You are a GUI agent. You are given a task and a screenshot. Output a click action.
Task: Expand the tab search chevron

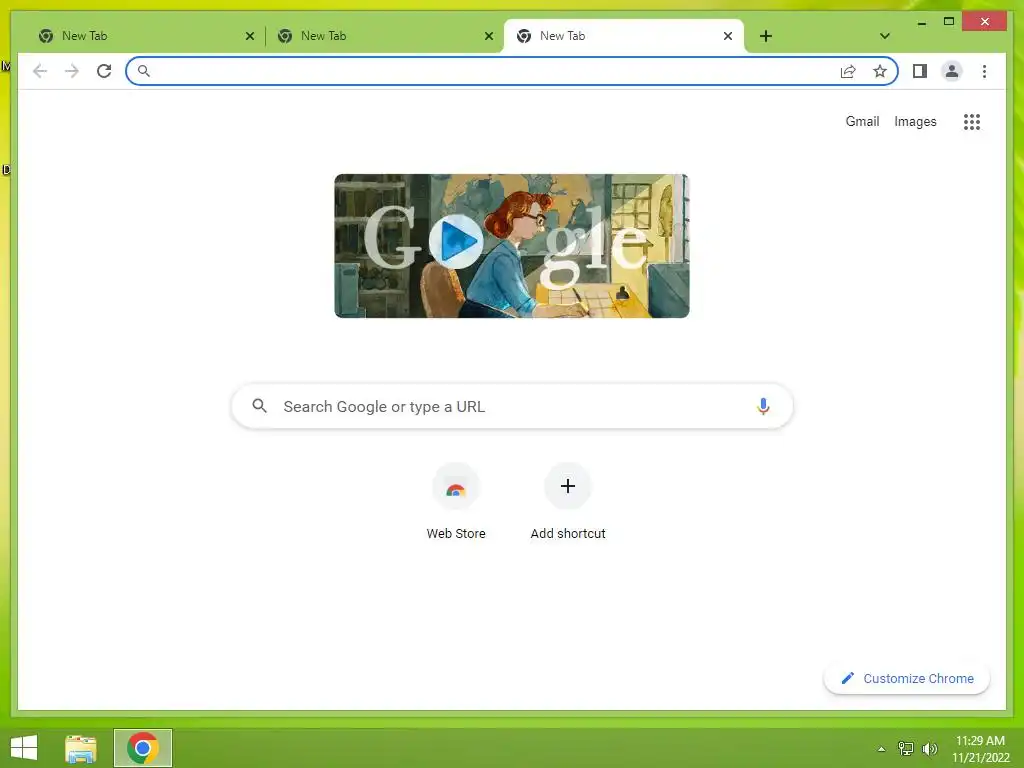pos(885,36)
